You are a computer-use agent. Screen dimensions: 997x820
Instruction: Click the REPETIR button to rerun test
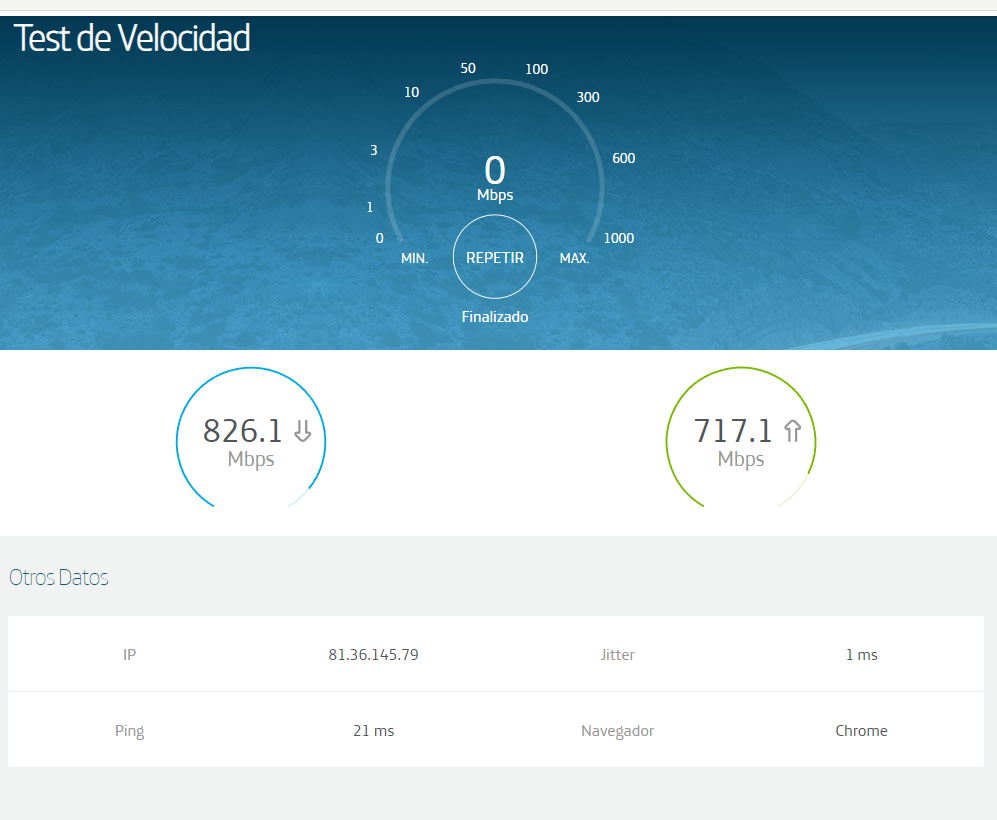point(495,257)
